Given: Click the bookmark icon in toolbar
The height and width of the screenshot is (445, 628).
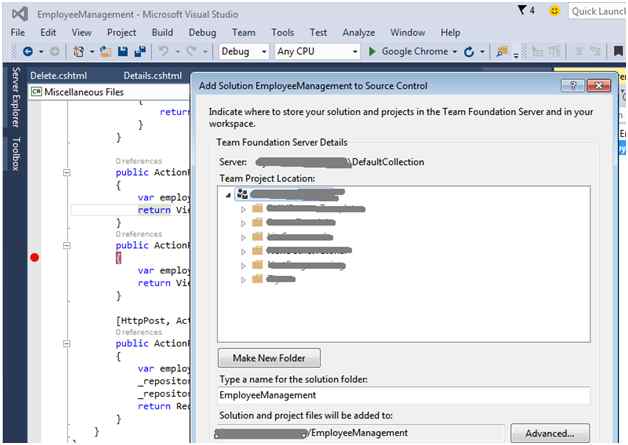Looking at the screenshot, I should pos(618,51).
